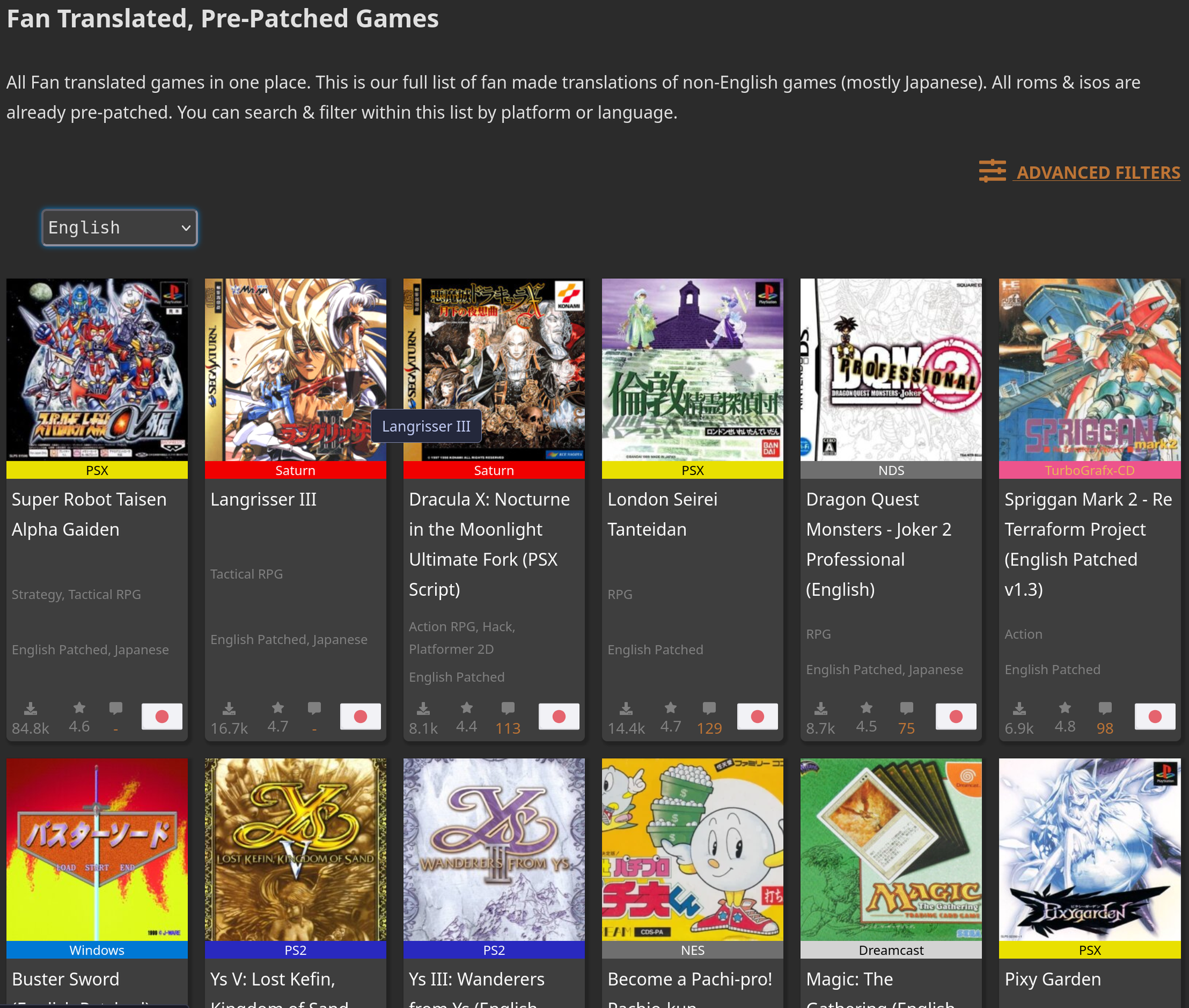Click the Windows platform label

[97, 950]
